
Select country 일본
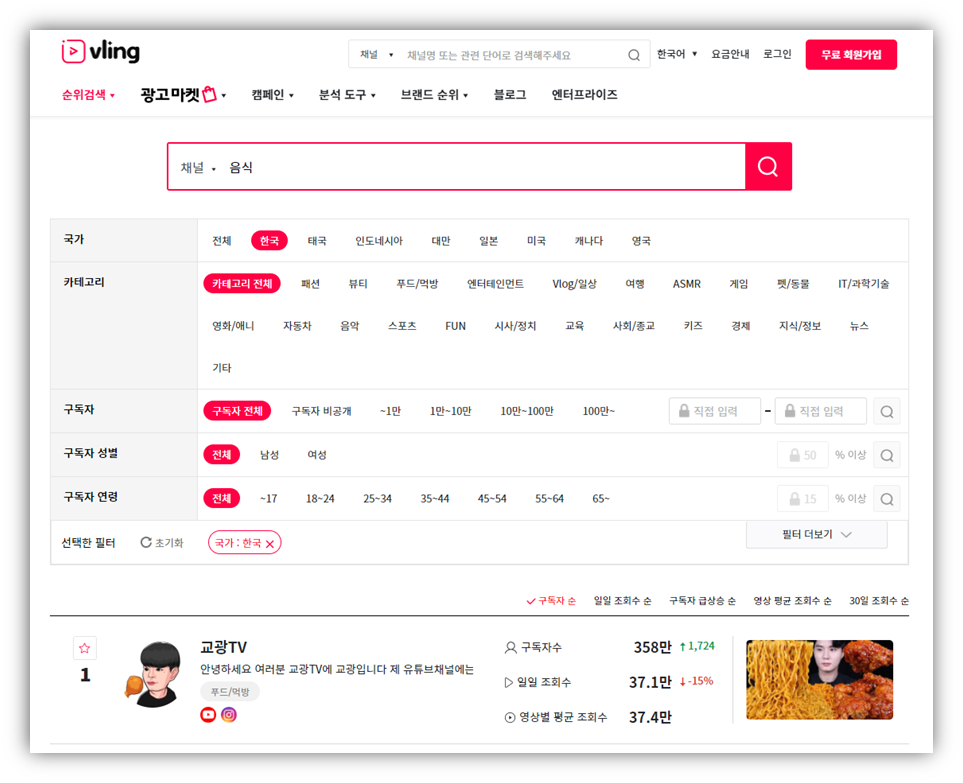[488, 241]
